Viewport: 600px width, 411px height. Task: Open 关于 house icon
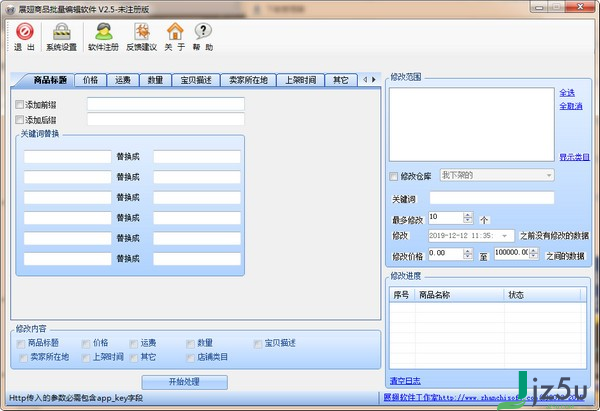[x=175, y=31]
